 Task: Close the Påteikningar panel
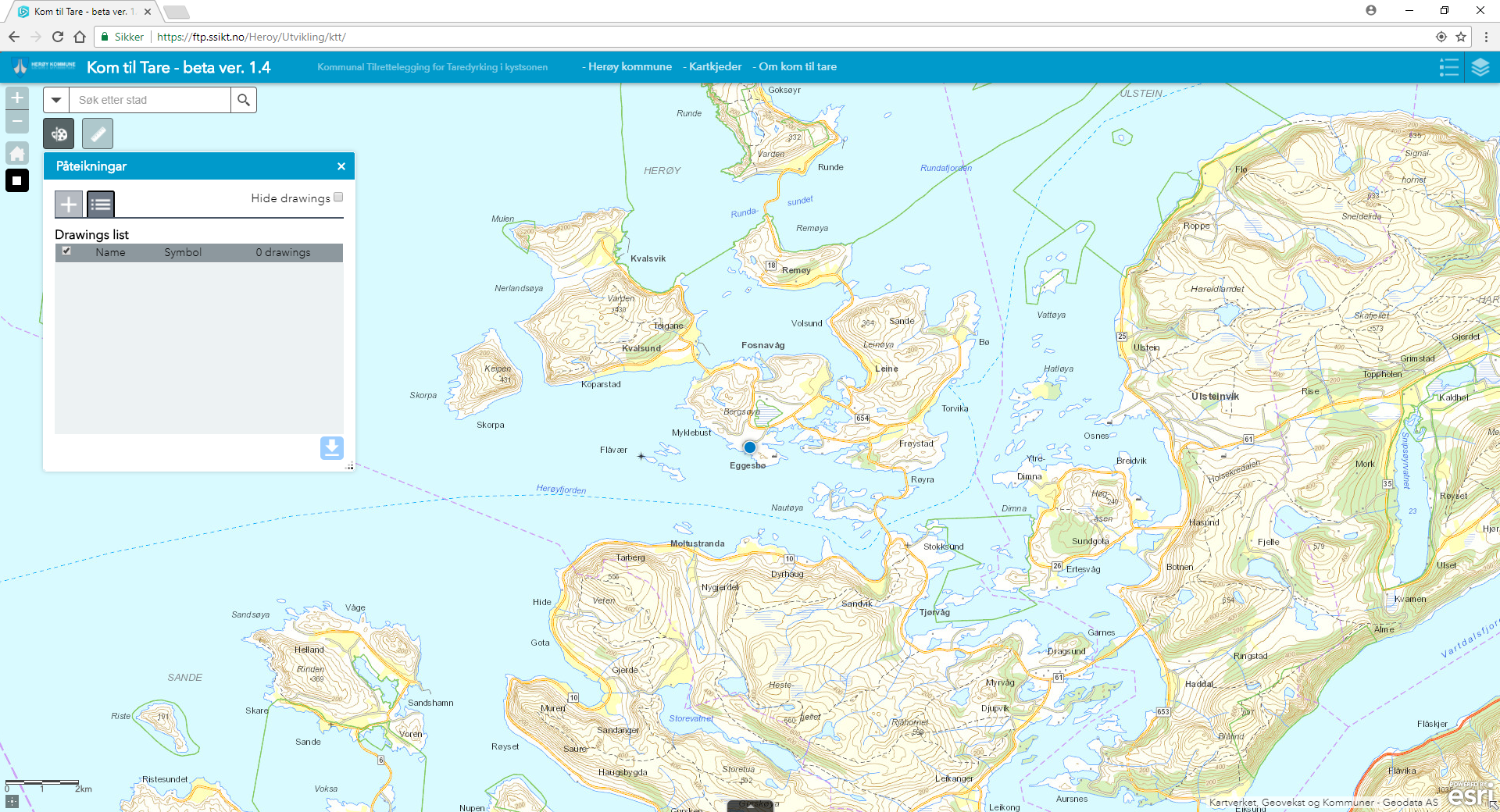(x=341, y=166)
